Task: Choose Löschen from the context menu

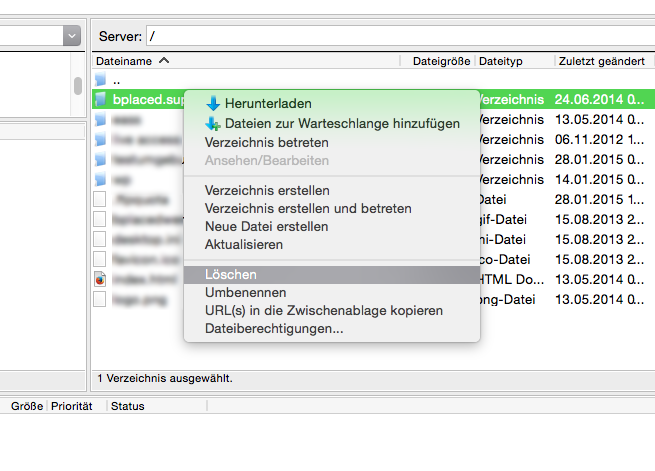Action: click(231, 275)
